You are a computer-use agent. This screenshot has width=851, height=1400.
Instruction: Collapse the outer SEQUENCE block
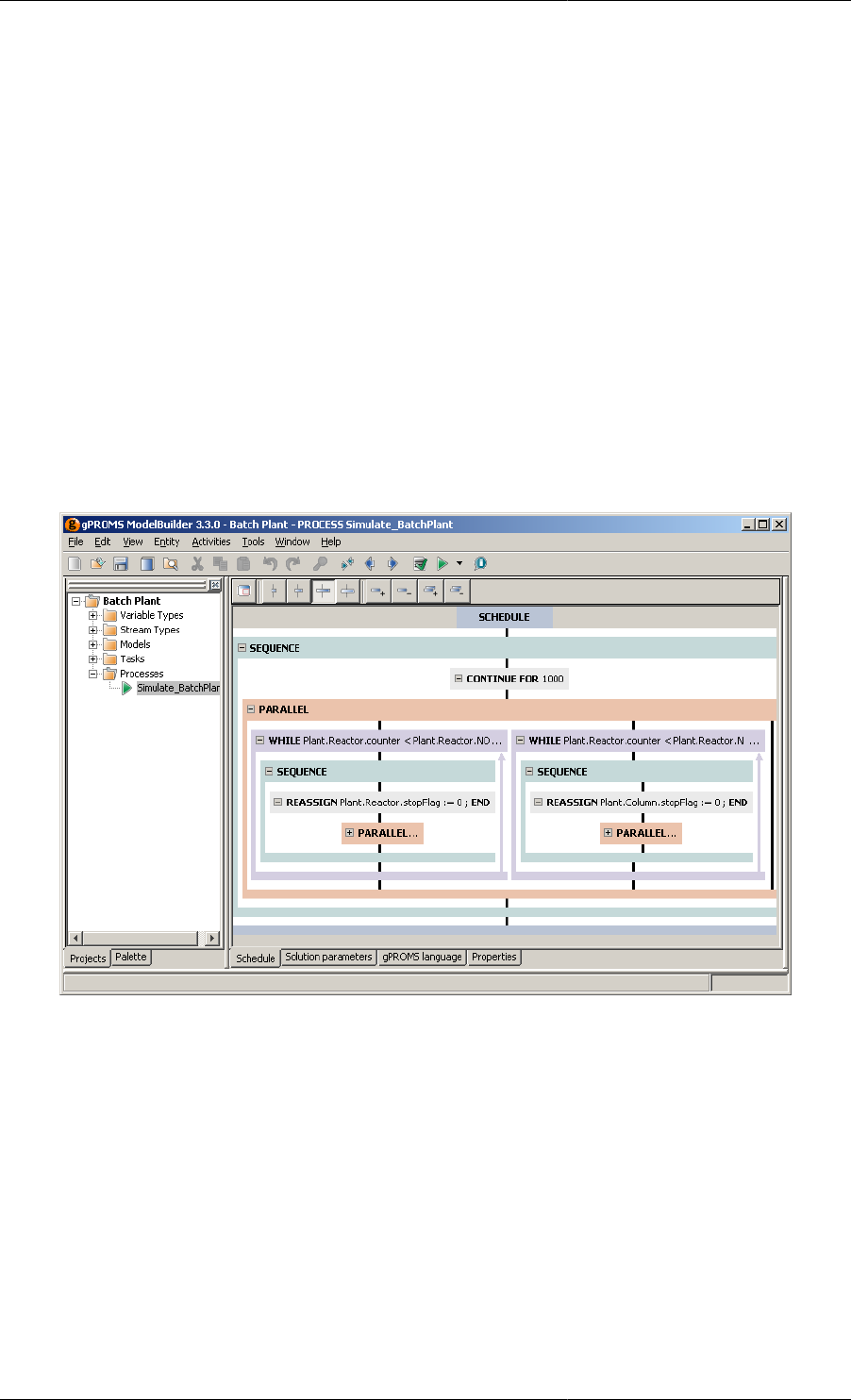tap(242, 648)
